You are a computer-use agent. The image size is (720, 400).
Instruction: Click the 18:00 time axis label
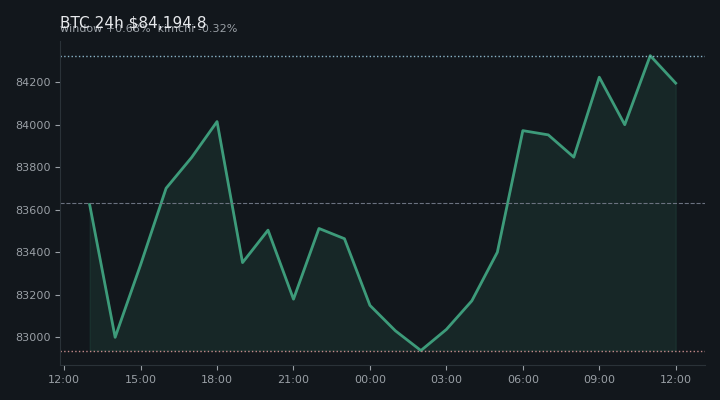click(x=217, y=379)
